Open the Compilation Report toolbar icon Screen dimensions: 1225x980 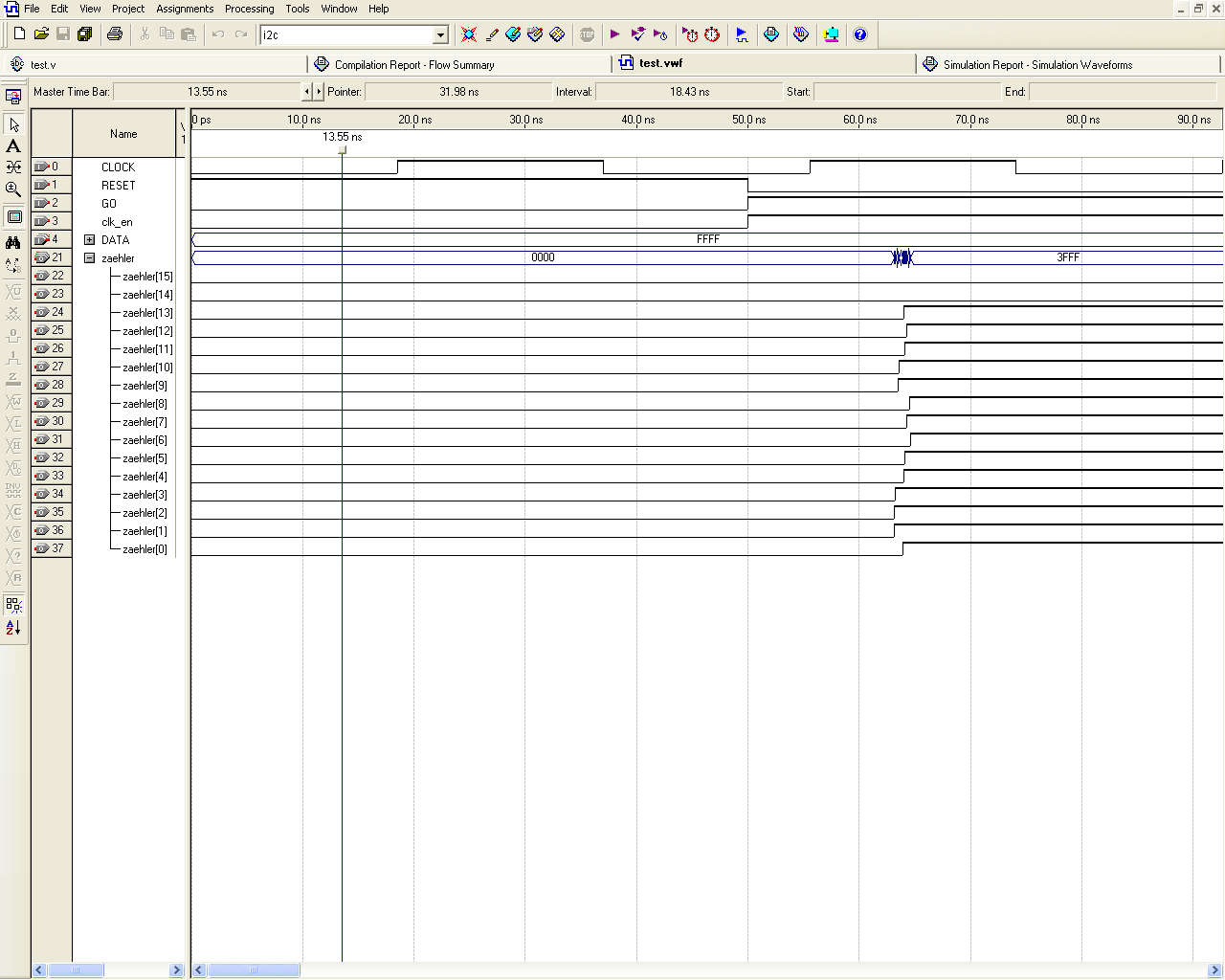(771, 34)
